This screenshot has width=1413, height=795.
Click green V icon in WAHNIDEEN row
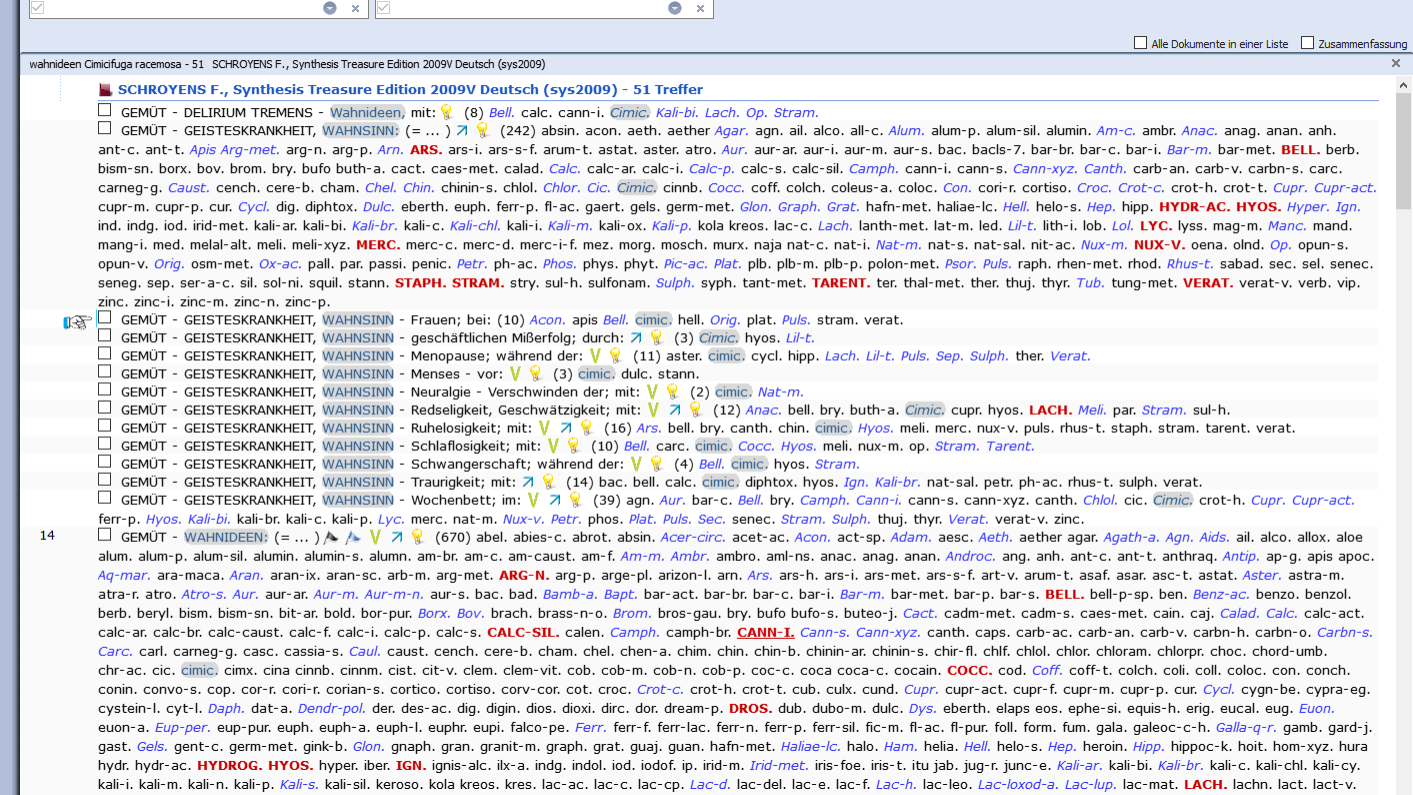tap(375, 537)
